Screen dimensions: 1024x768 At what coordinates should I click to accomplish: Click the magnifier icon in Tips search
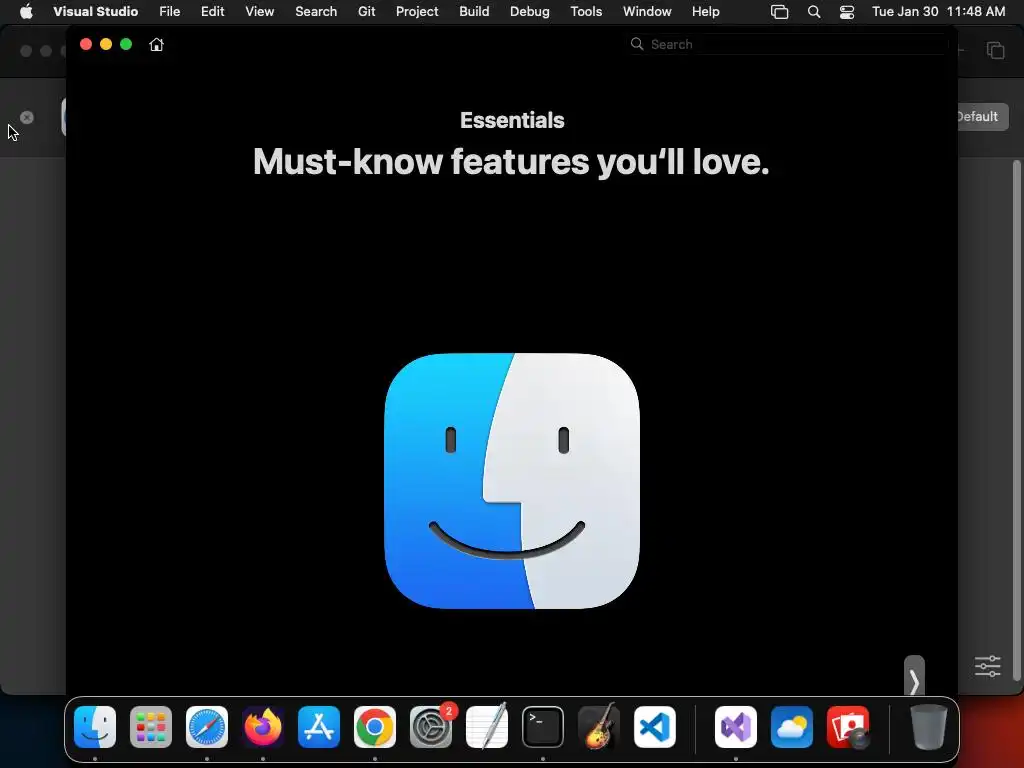point(637,44)
